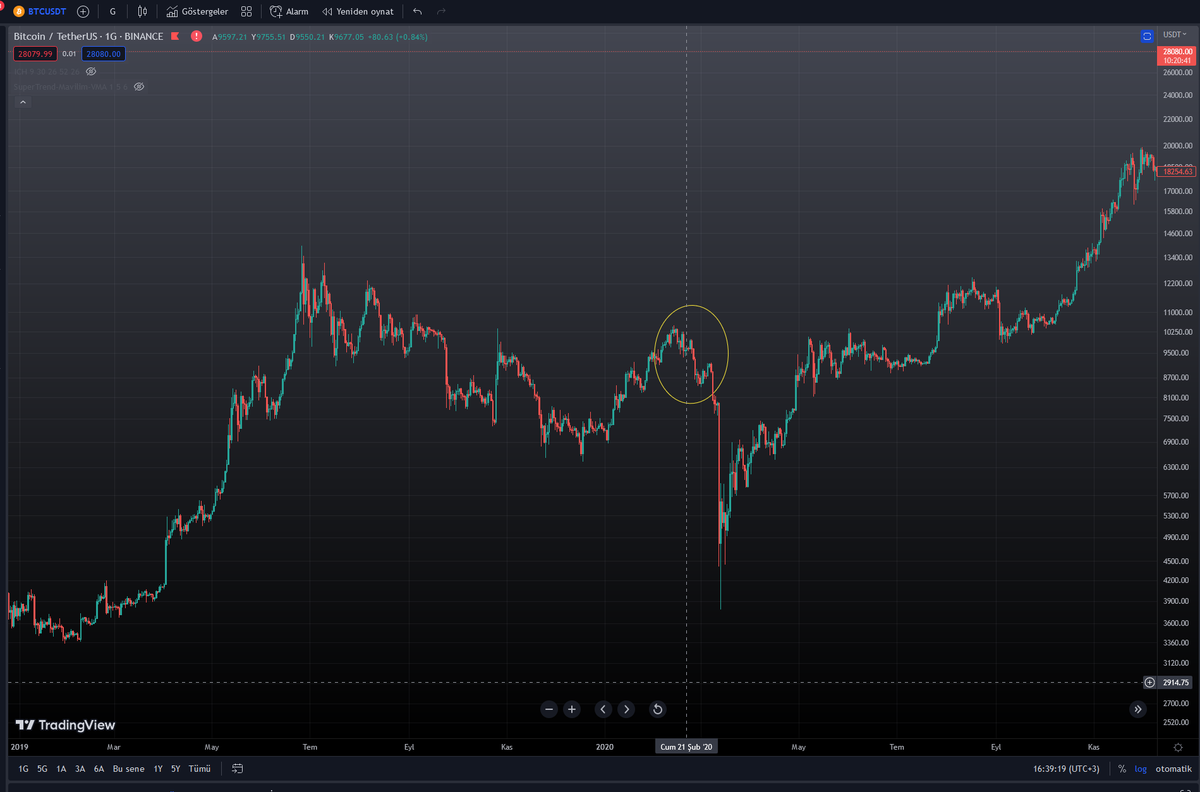
Task: Open the candlestick chart type menu
Action: tap(143, 11)
